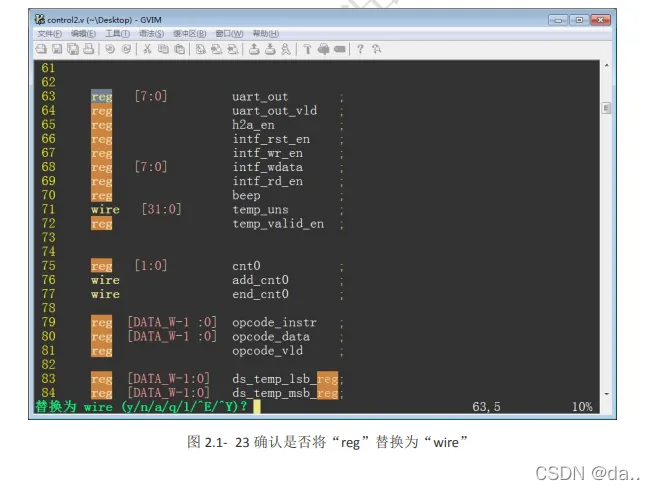655x490 pixels.
Task: Click temp_valid_en on line 72
Action: click(278, 224)
